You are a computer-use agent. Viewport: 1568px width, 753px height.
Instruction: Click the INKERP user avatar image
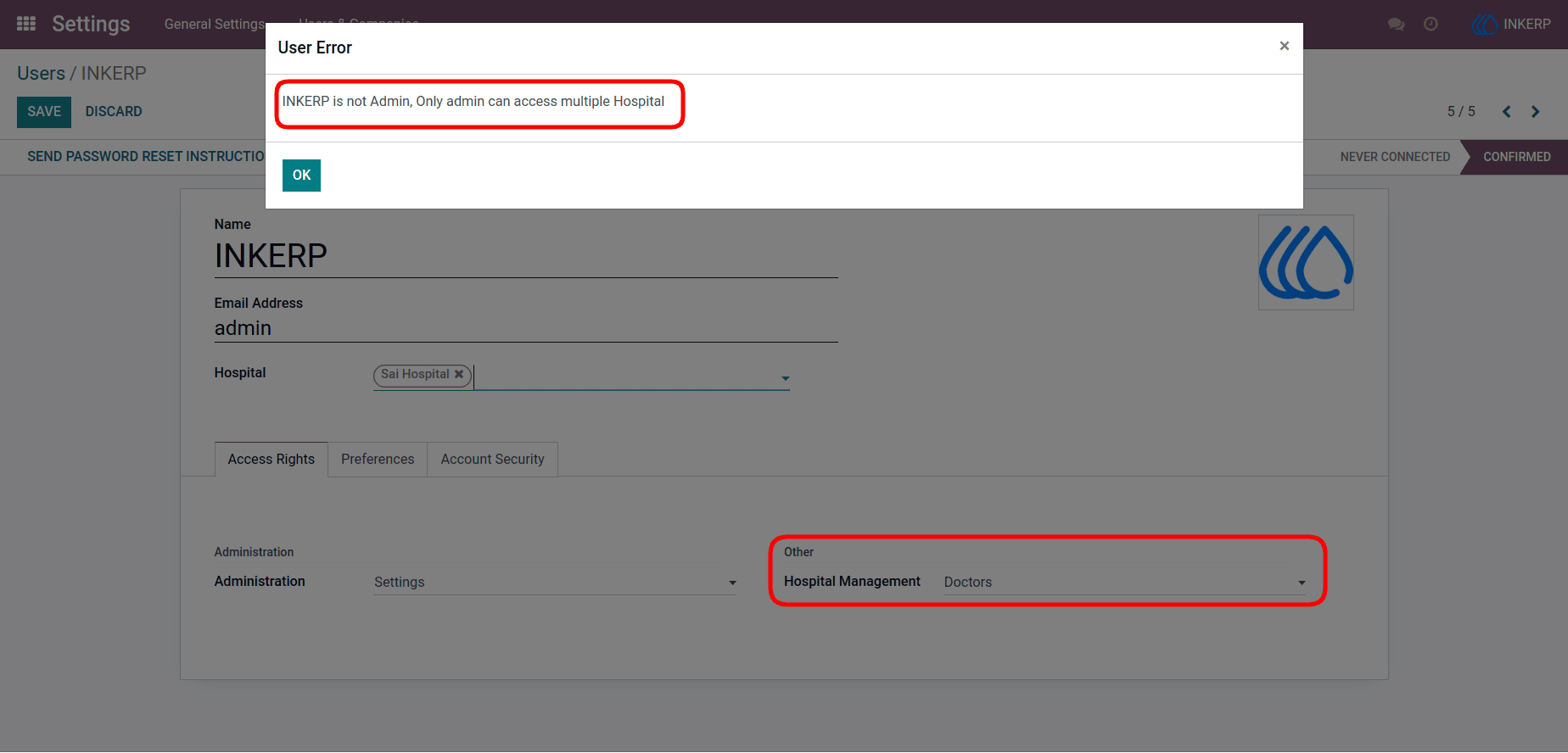[x=1306, y=263]
